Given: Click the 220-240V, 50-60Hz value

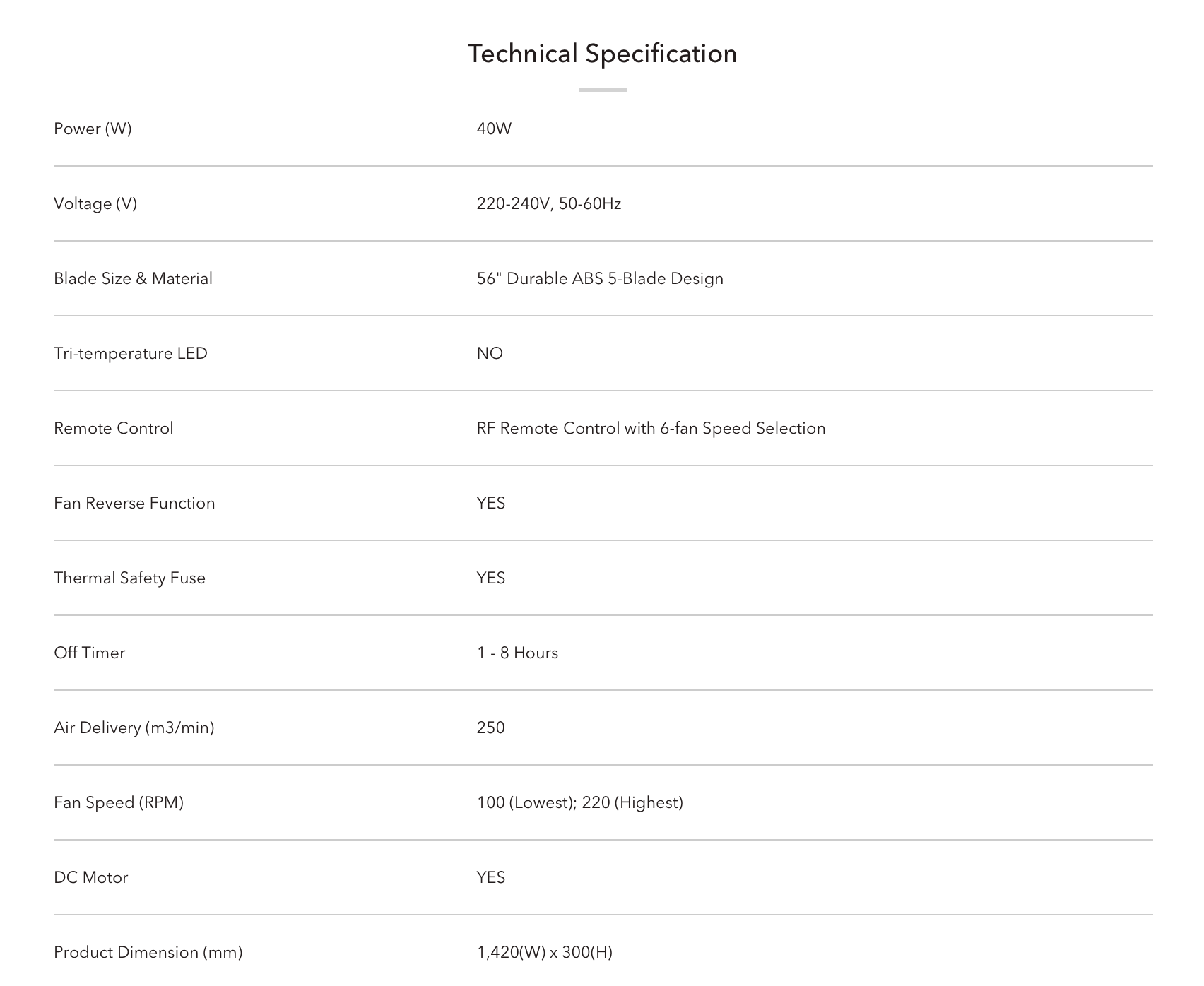Looking at the screenshot, I should pyautogui.click(x=549, y=203).
